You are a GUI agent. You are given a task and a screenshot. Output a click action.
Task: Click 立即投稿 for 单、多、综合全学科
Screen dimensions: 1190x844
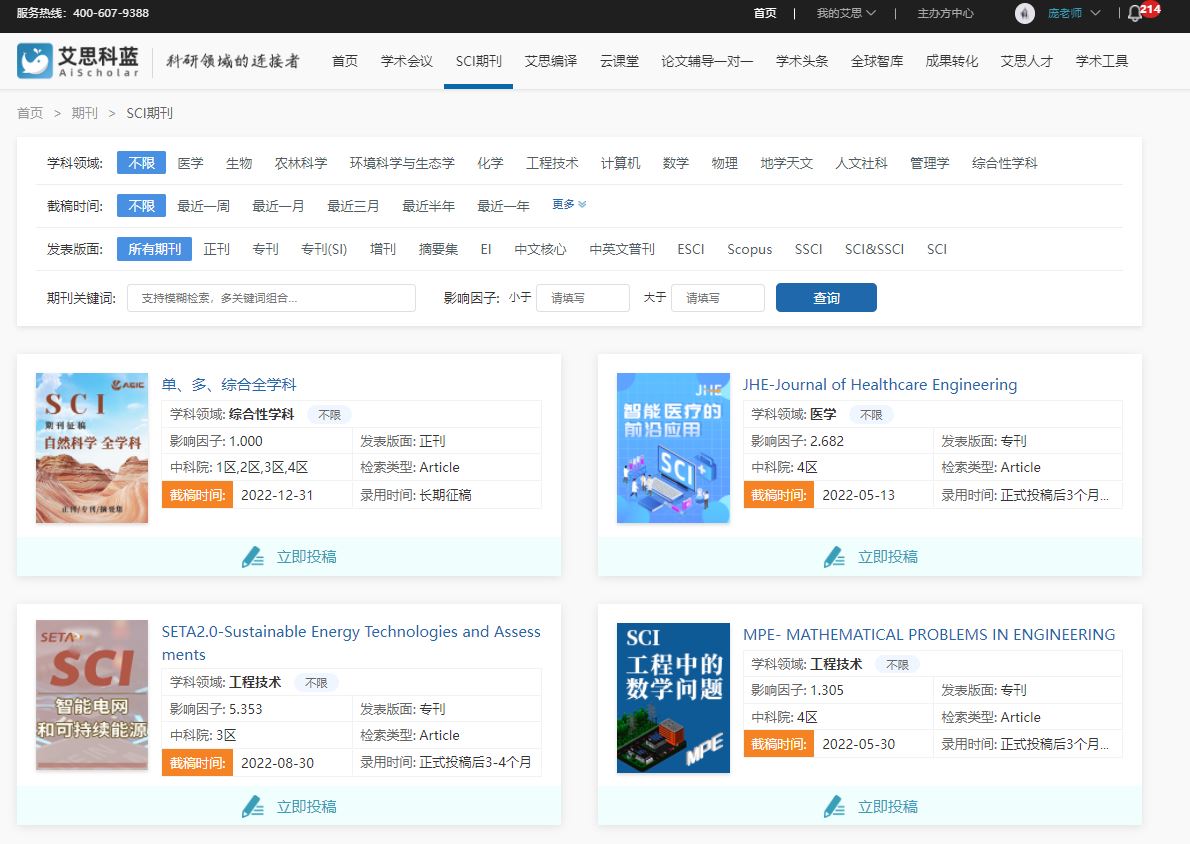pyautogui.click(x=306, y=557)
